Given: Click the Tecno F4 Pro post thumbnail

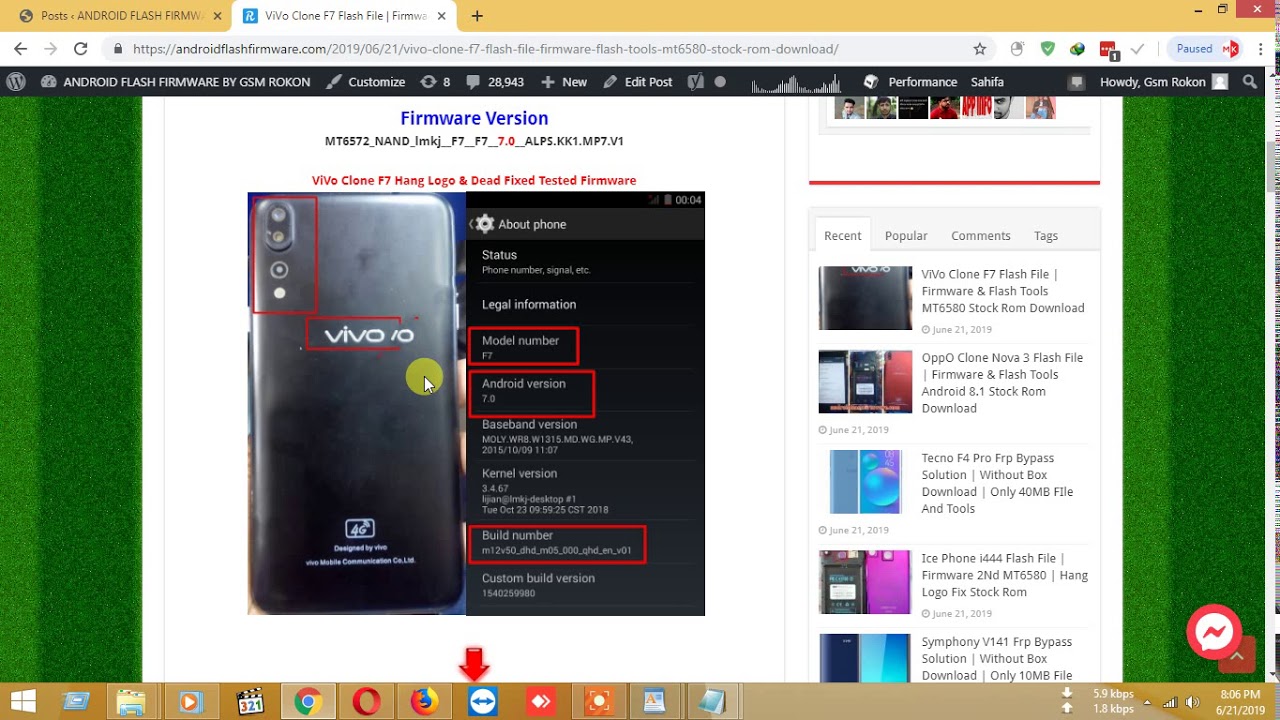Looking at the screenshot, I should tap(865, 482).
